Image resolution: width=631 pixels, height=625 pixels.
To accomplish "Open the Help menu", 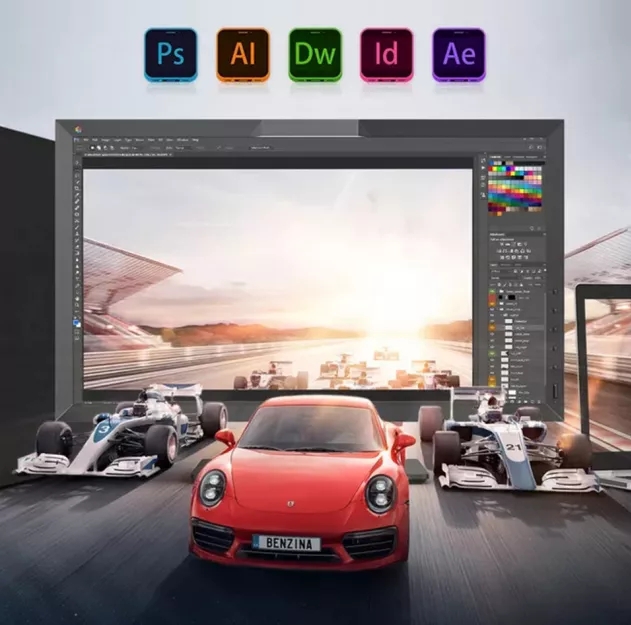I will (195, 140).
